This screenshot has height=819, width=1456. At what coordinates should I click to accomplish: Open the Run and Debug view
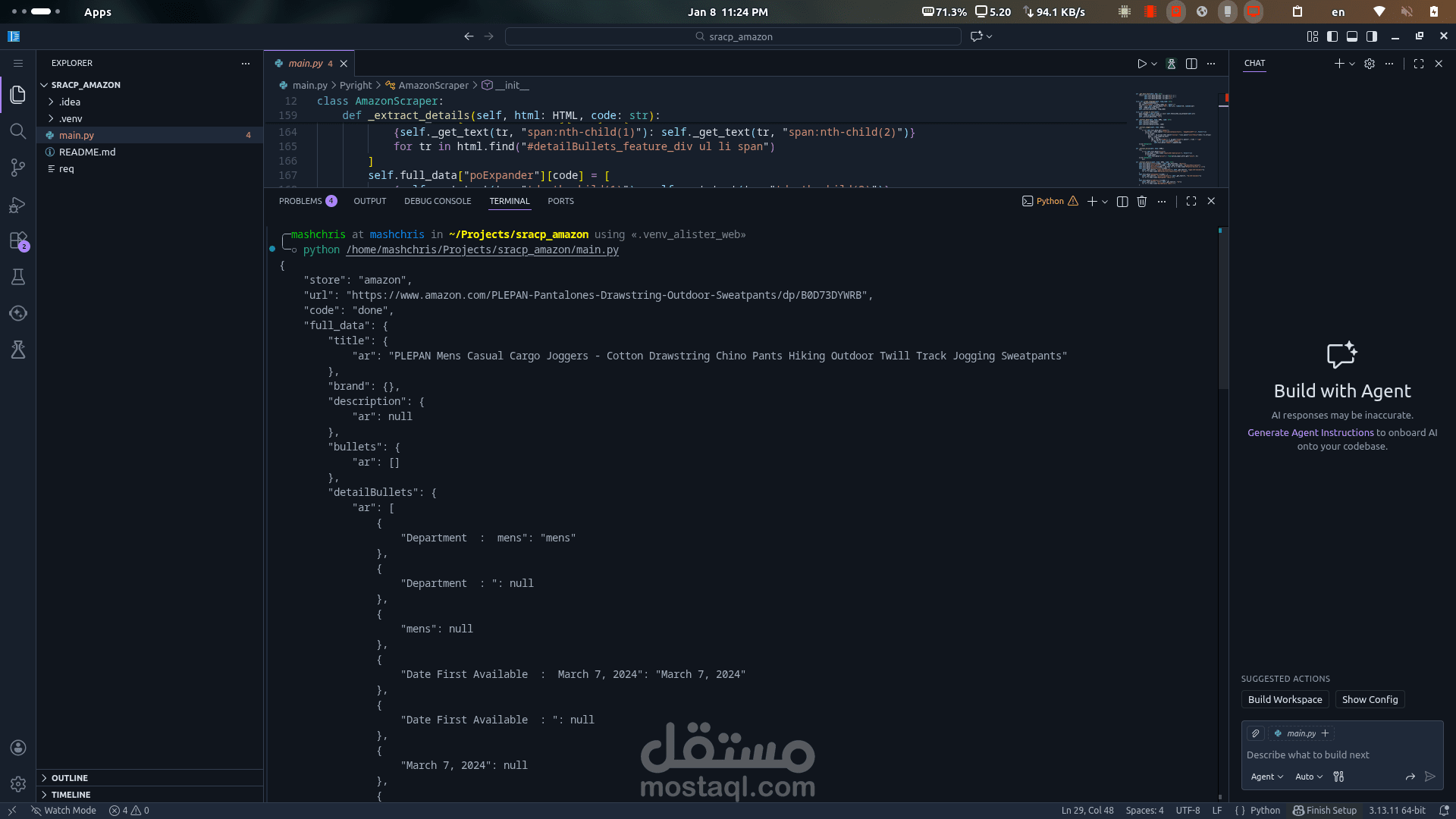(18, 205)
